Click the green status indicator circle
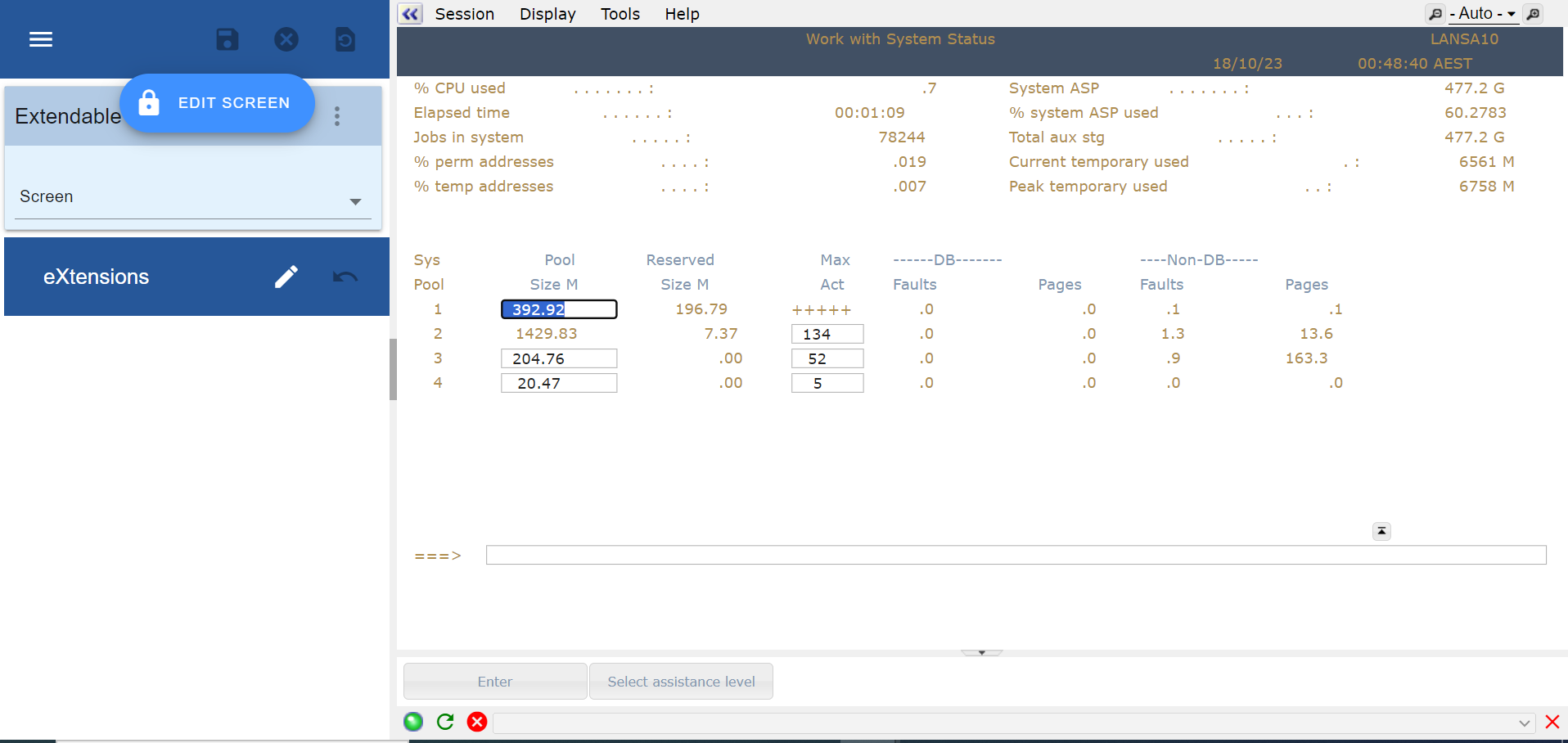Image resolution: width=1568 pixels, height=743 pixels. (x=413, y=722)
